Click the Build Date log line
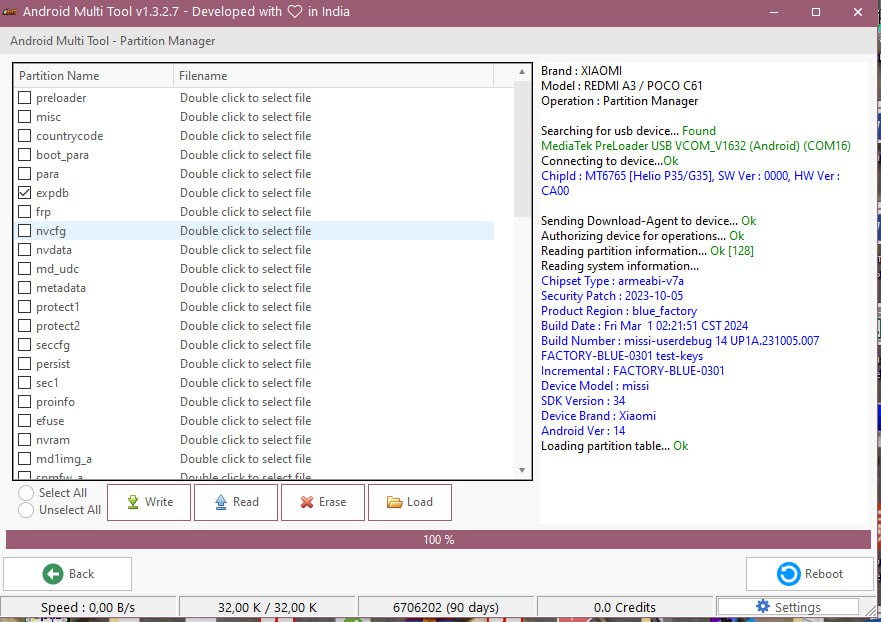 point(644,326)
